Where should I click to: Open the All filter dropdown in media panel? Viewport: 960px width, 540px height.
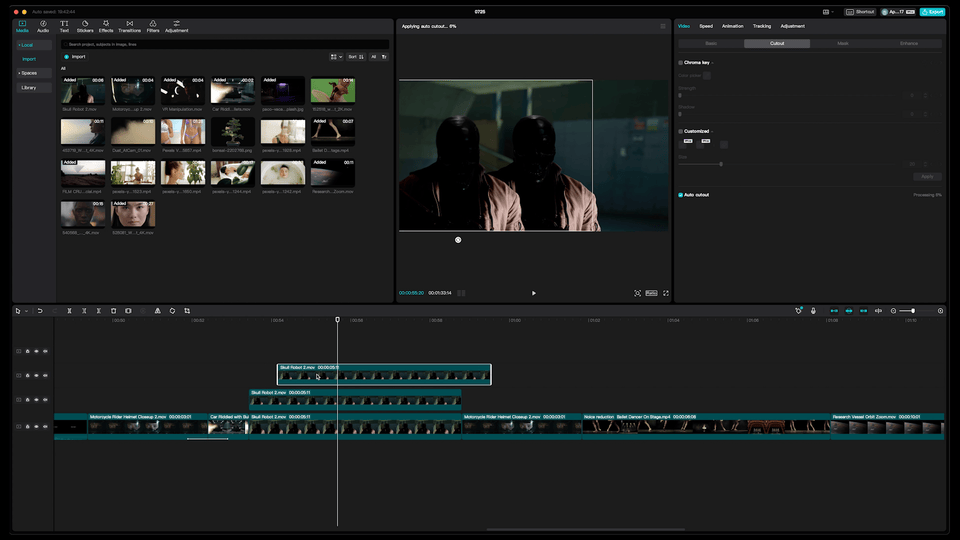pos(373,57)
